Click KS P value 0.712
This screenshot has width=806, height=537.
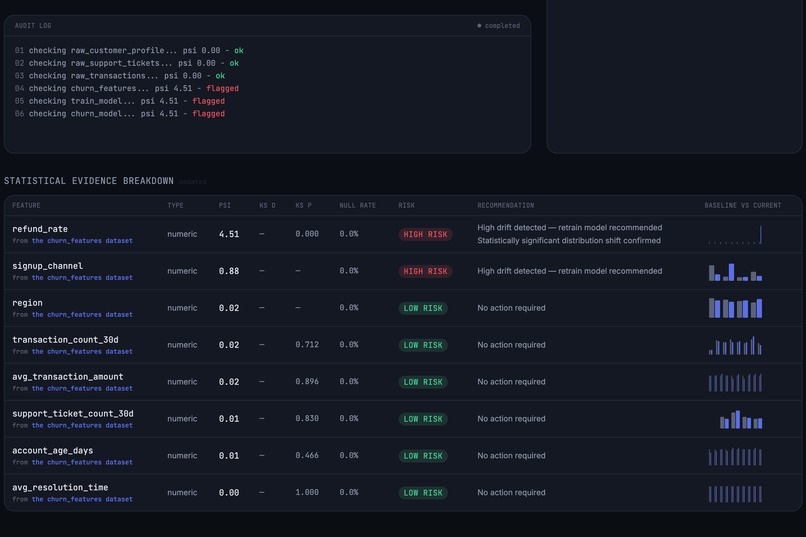click(x=307, y=345)
